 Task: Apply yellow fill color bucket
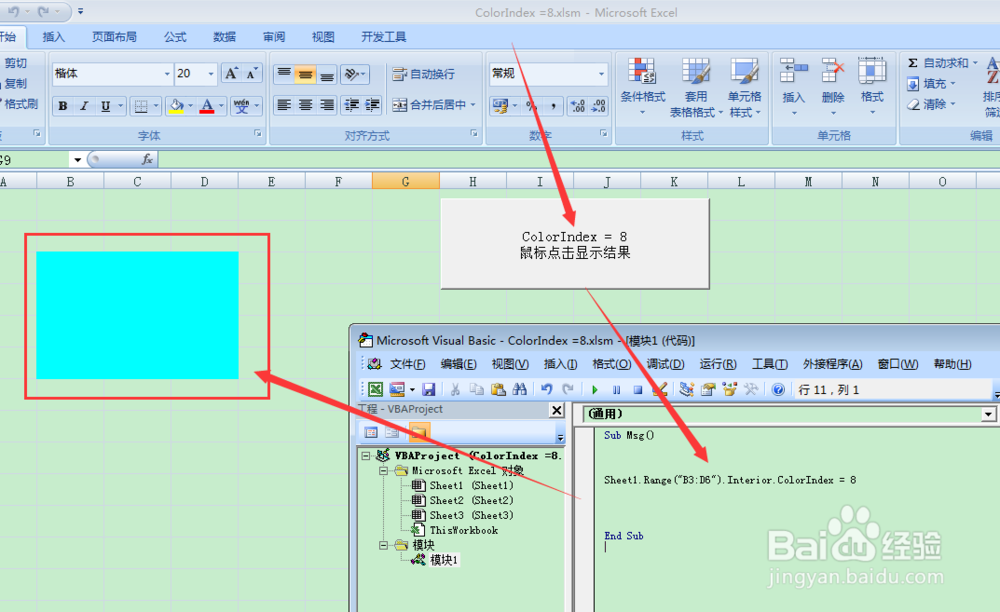click(176, 106)
